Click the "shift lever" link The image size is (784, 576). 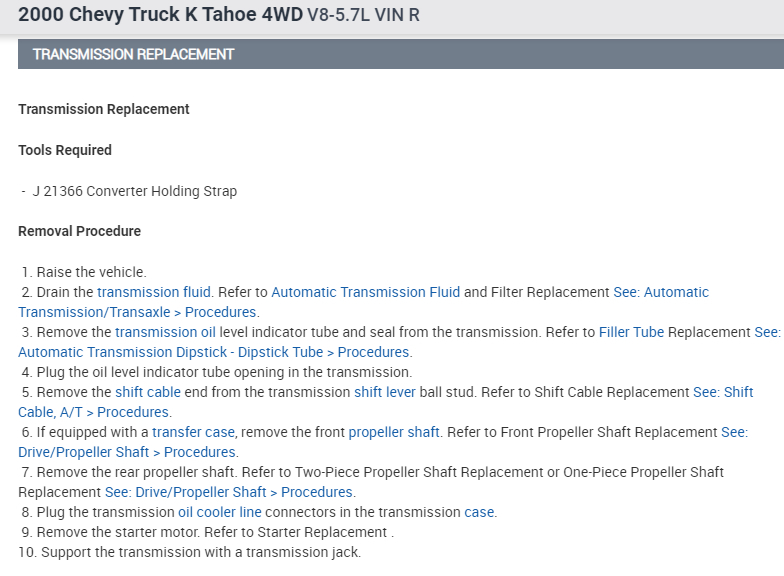click(384, 392)
